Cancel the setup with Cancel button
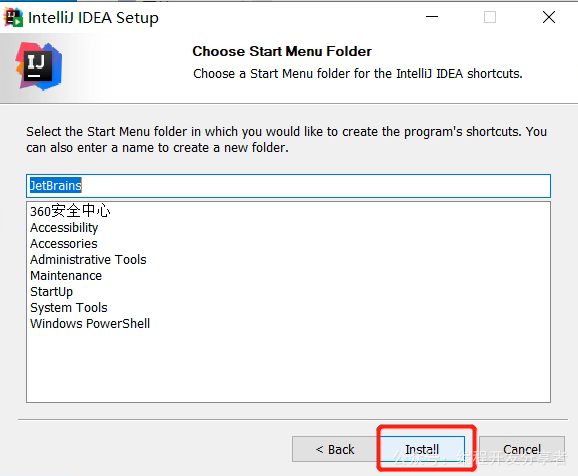Image resolution: width=578 pixels, height=476 pixels. click(522, 449)
